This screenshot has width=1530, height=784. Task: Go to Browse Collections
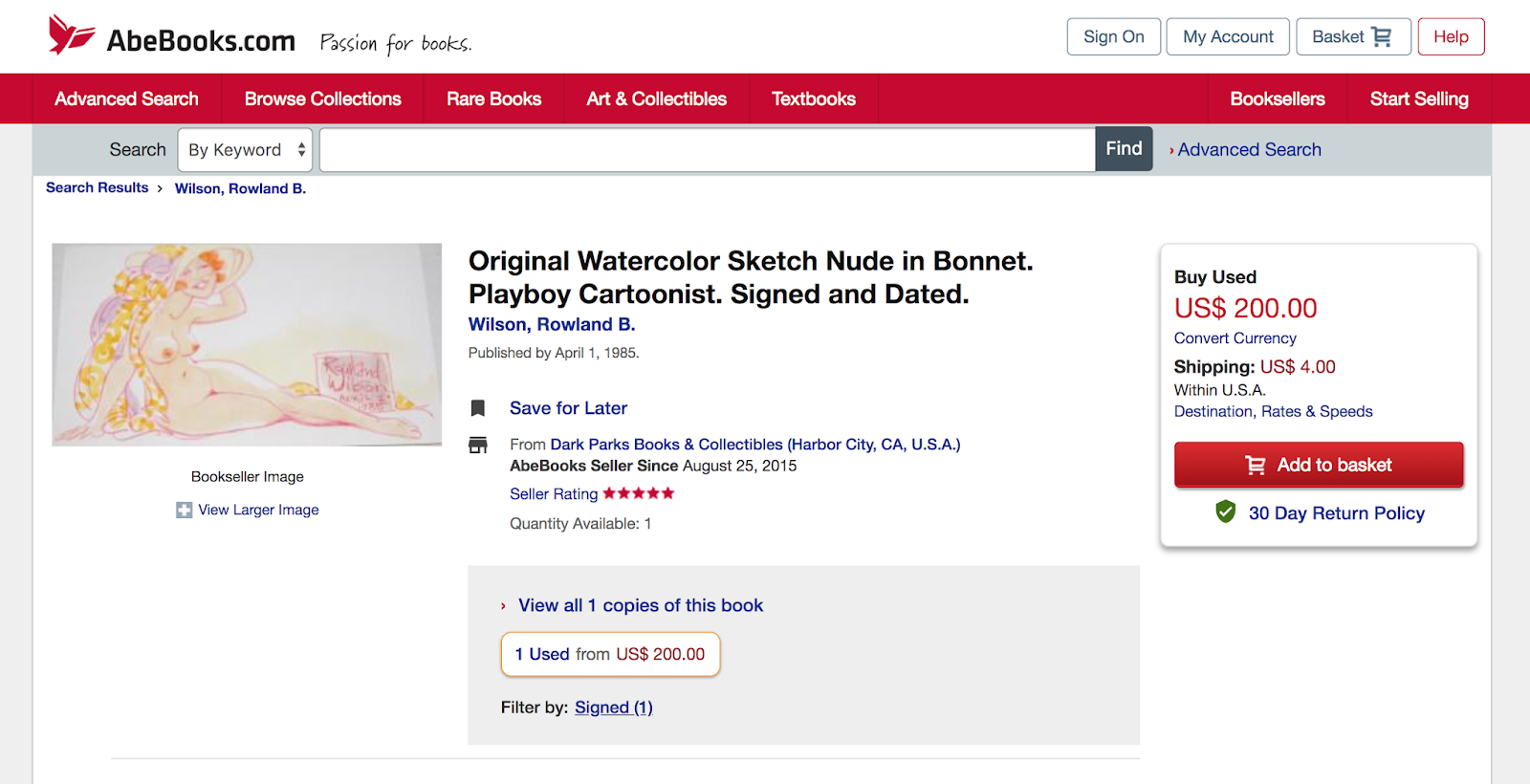pyautogui.click(x=322, y=98)
